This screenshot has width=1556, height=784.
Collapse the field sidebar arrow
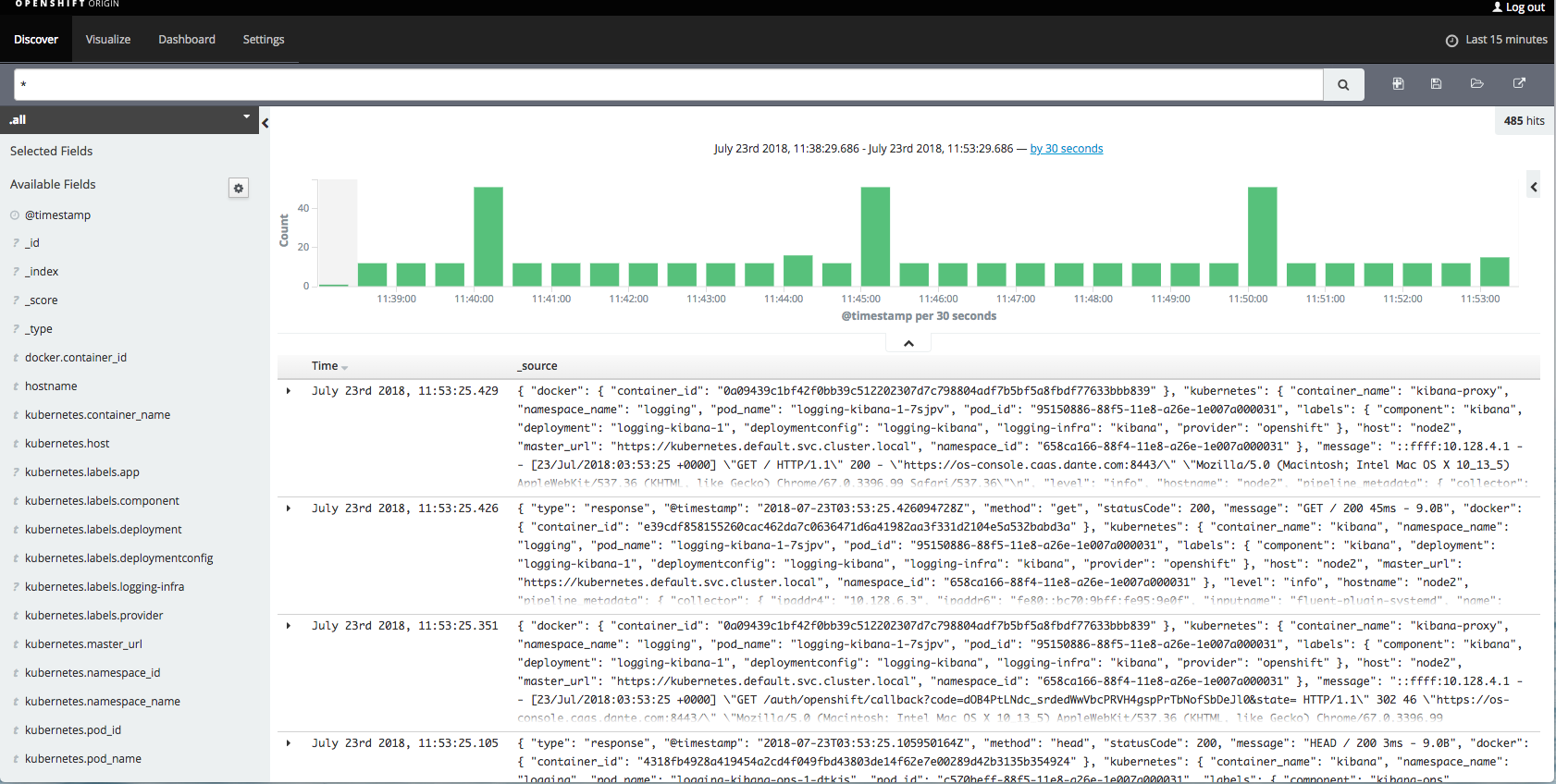click(x=265, y=122)
